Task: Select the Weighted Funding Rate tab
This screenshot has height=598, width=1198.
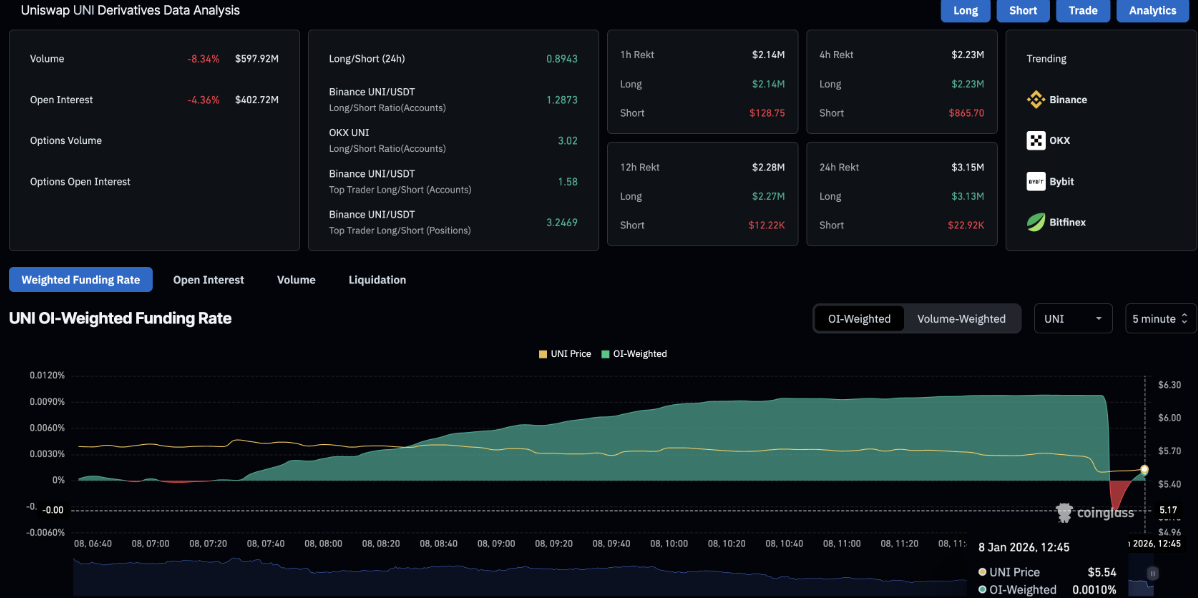Action: 81,280
